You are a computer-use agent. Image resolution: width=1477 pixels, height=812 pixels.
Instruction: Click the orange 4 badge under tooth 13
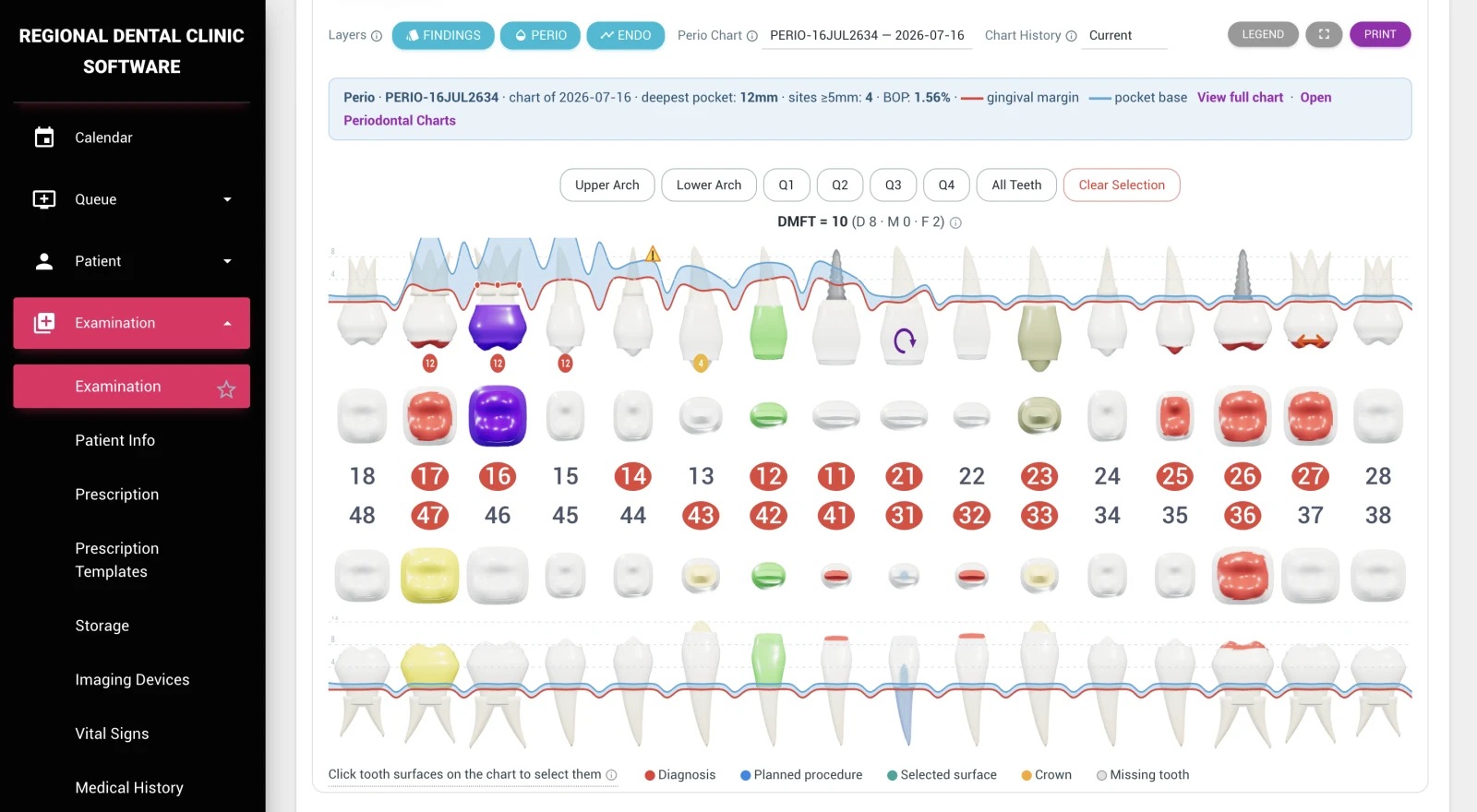(x=701, y=364)
